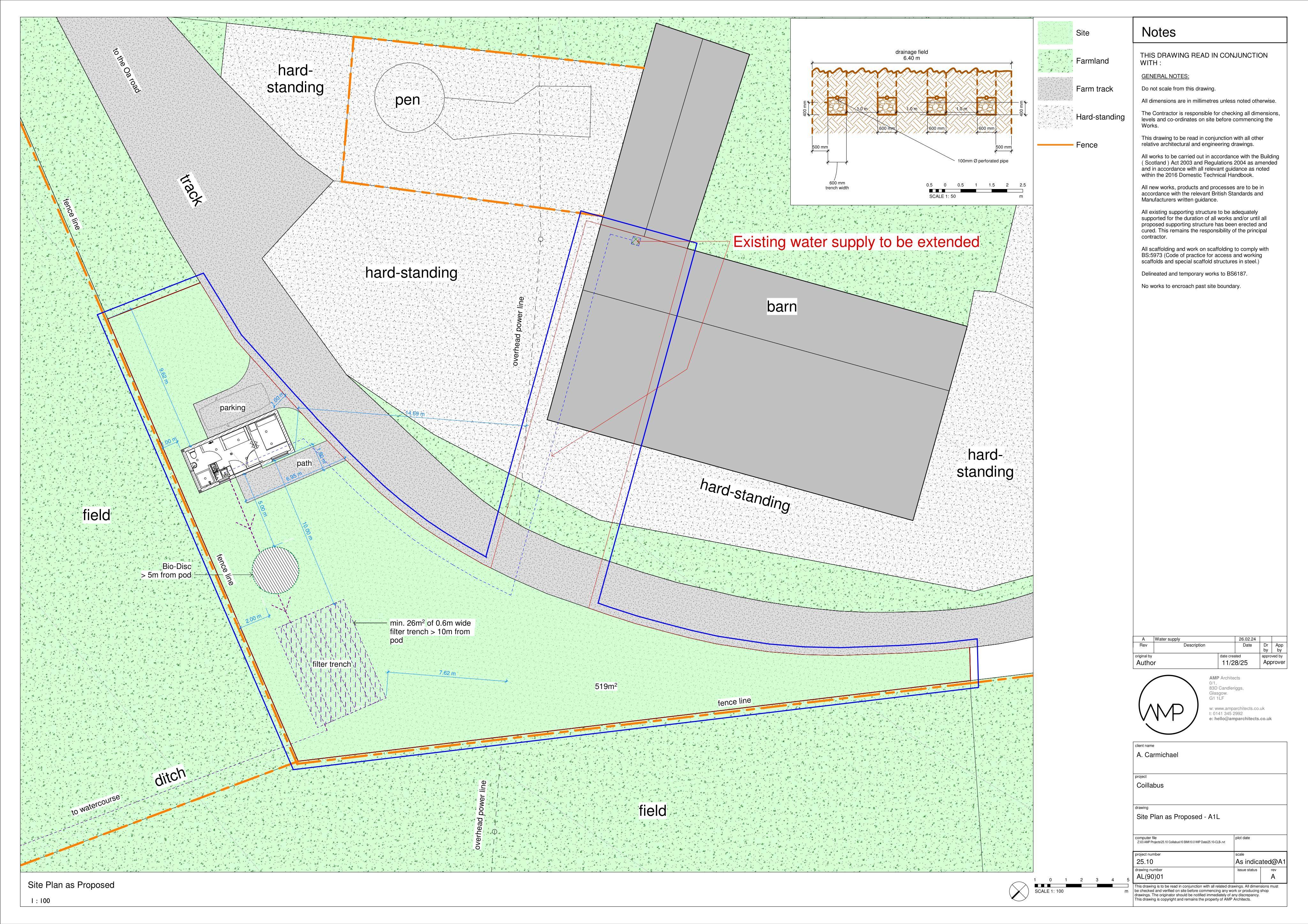
Task: Click the '519m²' area label
Action: click(x=606, y=686)
